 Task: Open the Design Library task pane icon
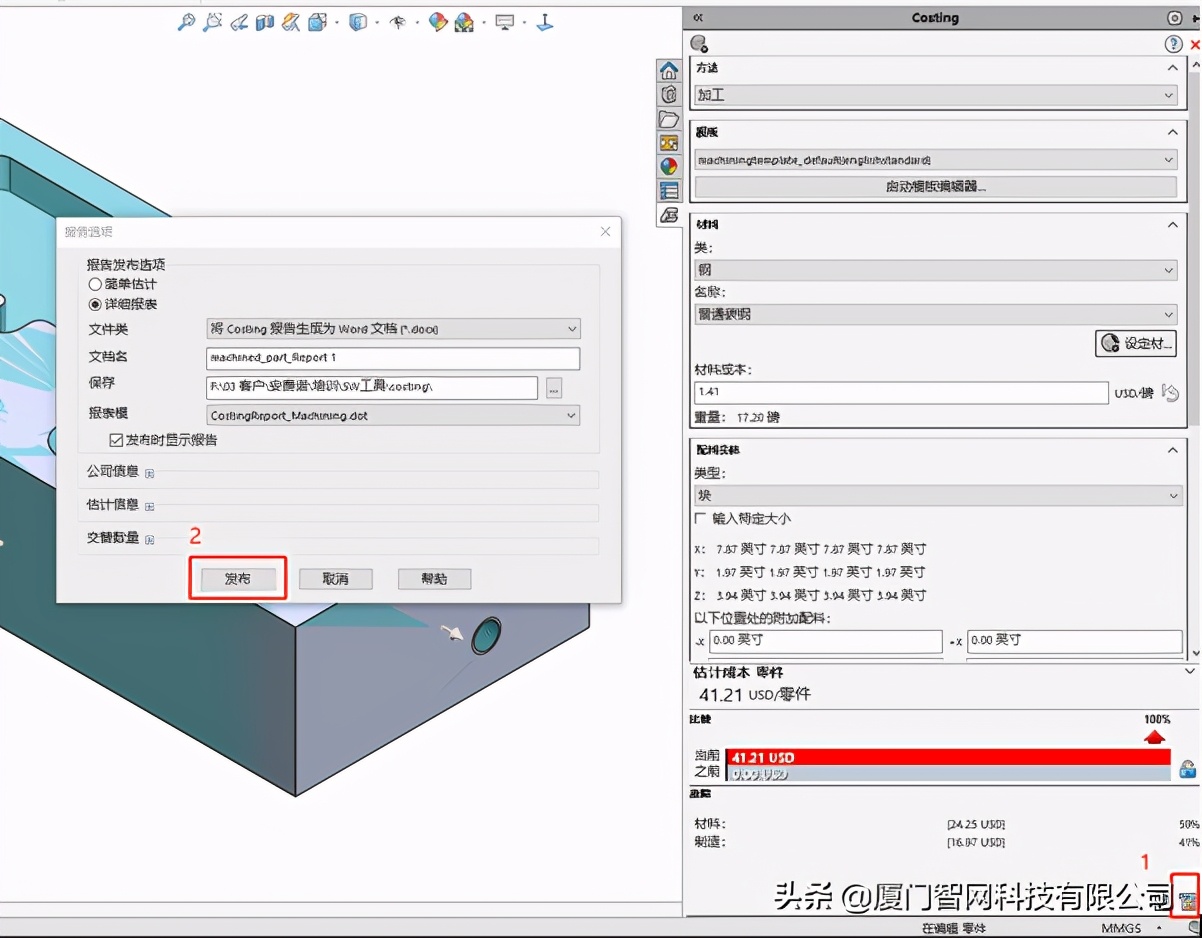[668, 94]
